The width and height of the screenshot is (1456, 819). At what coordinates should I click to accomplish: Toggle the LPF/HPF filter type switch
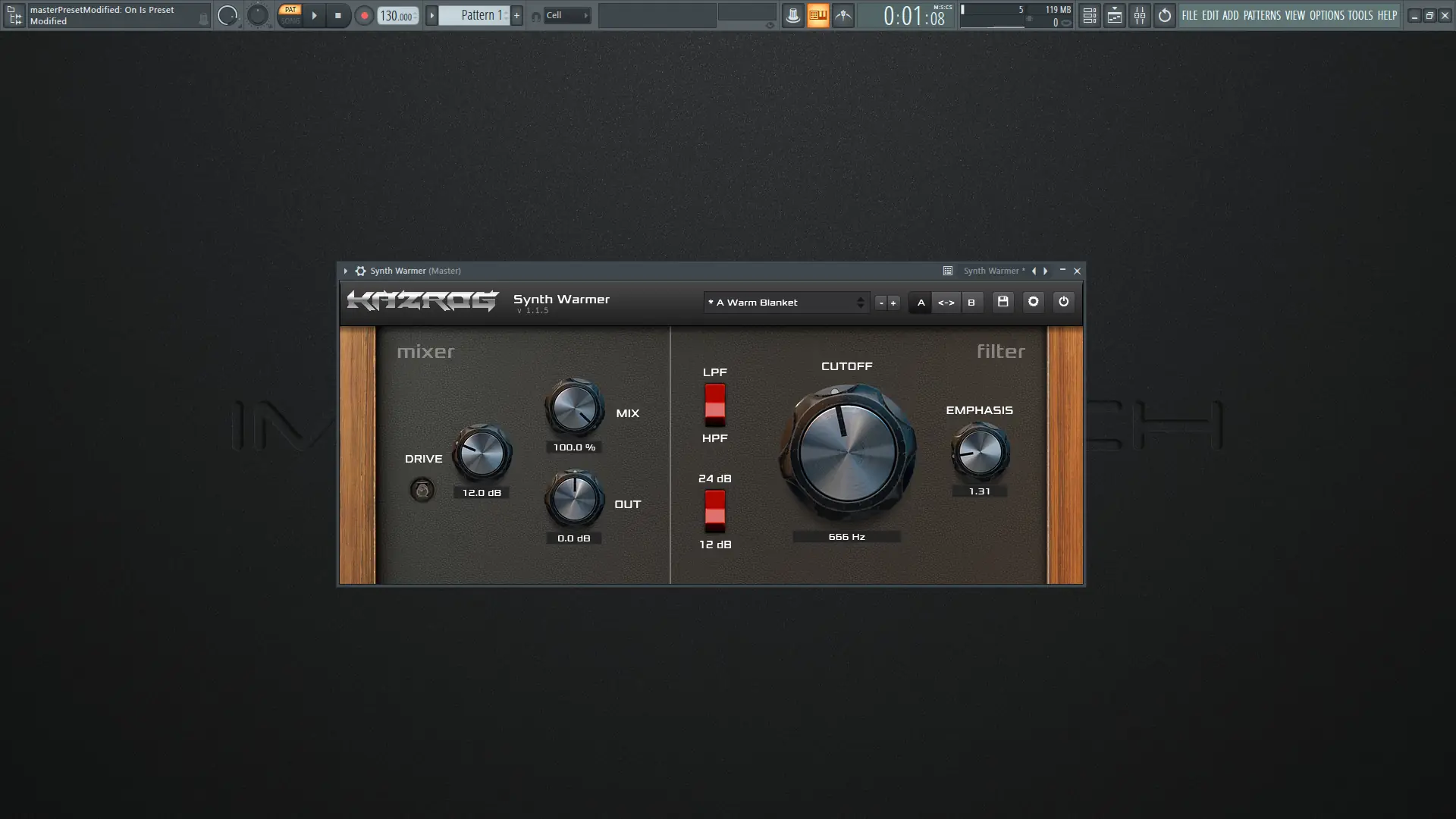coord(714,404)
